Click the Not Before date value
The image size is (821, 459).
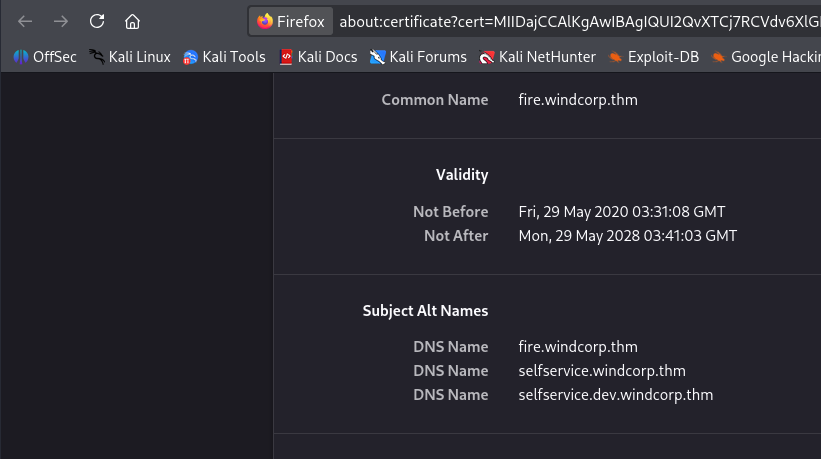tap(621, 212)
